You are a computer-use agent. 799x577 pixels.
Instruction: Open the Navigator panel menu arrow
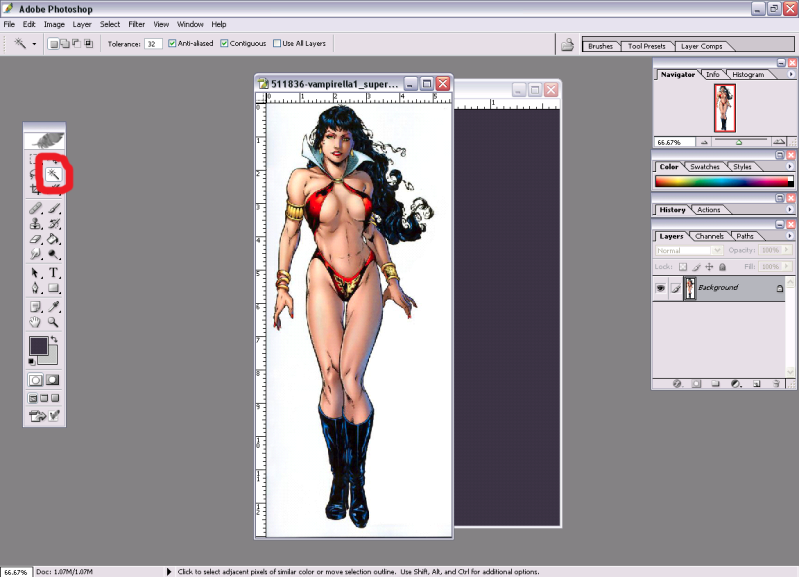[x=791, y=74]
